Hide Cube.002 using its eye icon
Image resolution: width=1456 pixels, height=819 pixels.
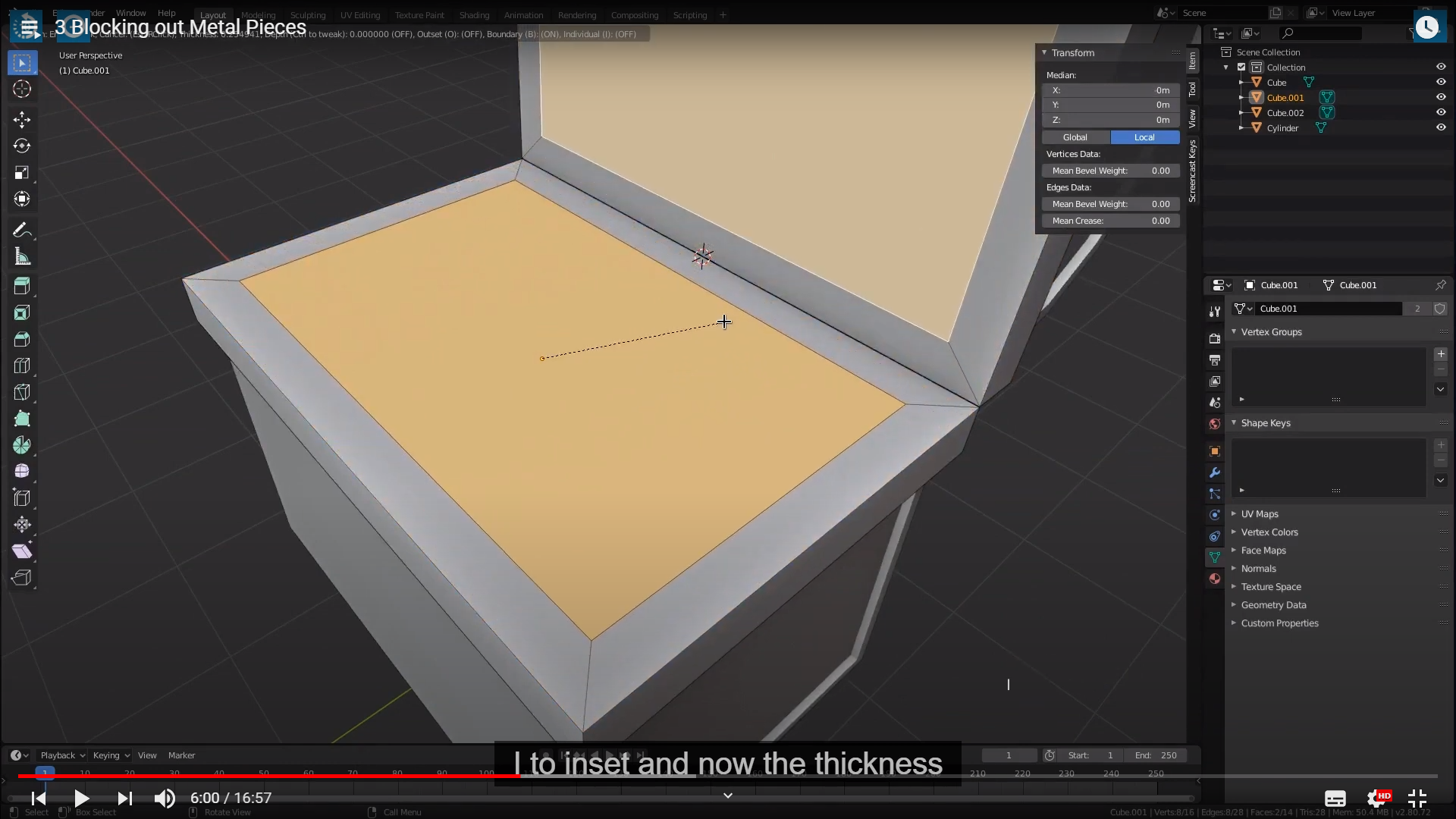1441,112
